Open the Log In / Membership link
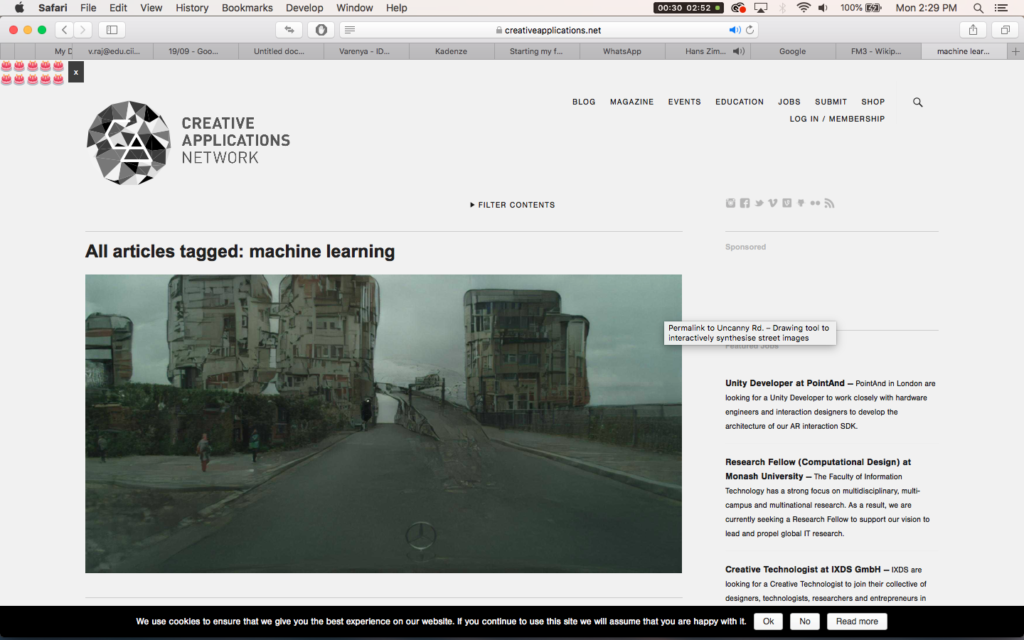Screen dimensions: 1024x640 tap(836, 119)
